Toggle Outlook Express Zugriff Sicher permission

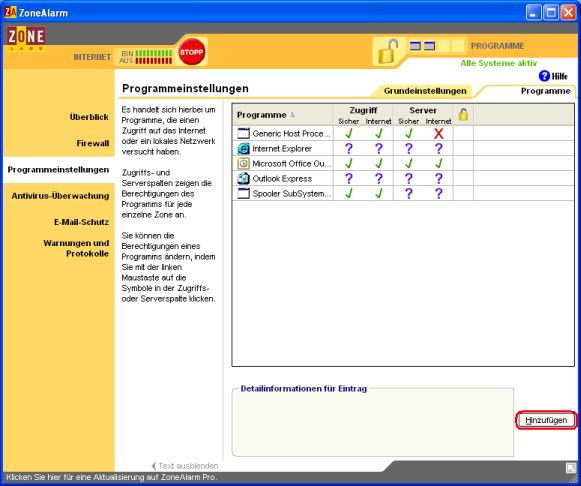(349, 179)
